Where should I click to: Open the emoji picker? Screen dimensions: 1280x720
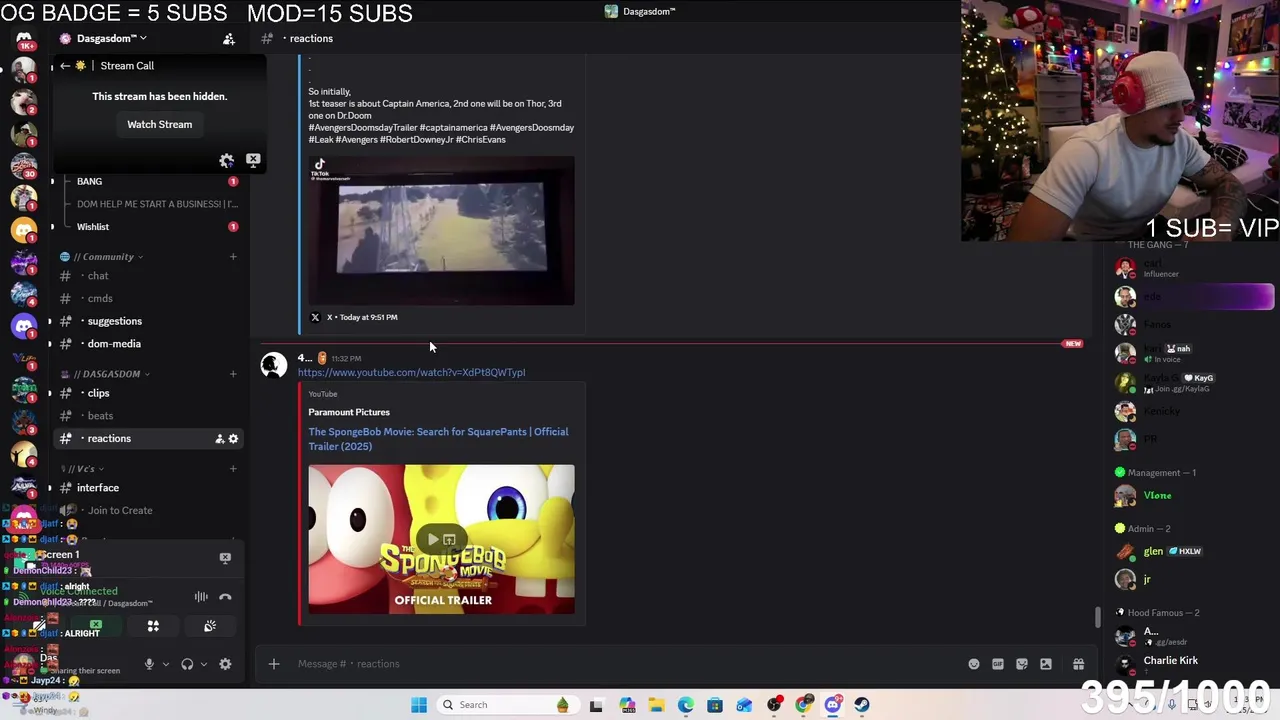tap(974, 664)
